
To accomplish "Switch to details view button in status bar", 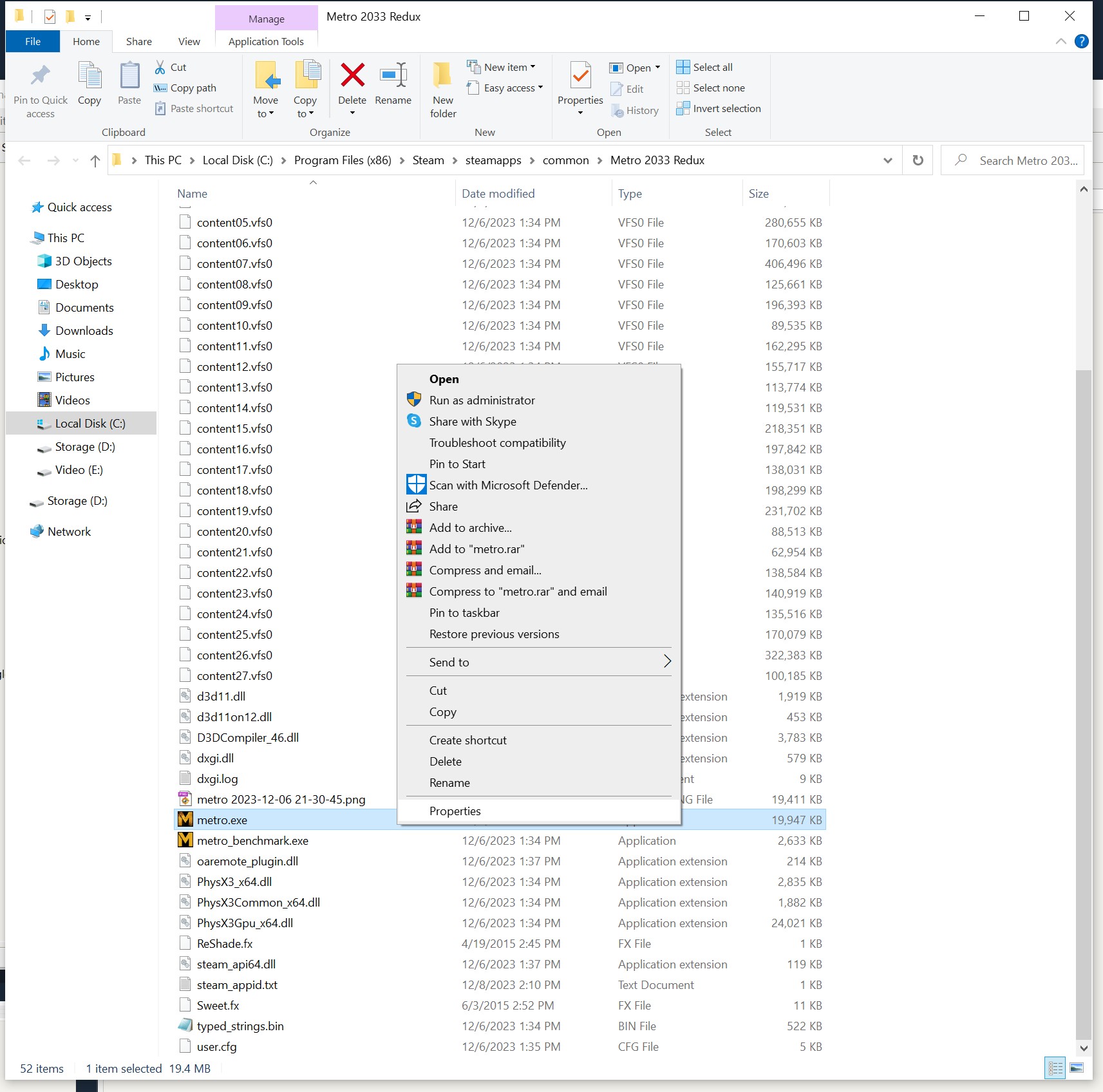I will tap(1056, 1068).
